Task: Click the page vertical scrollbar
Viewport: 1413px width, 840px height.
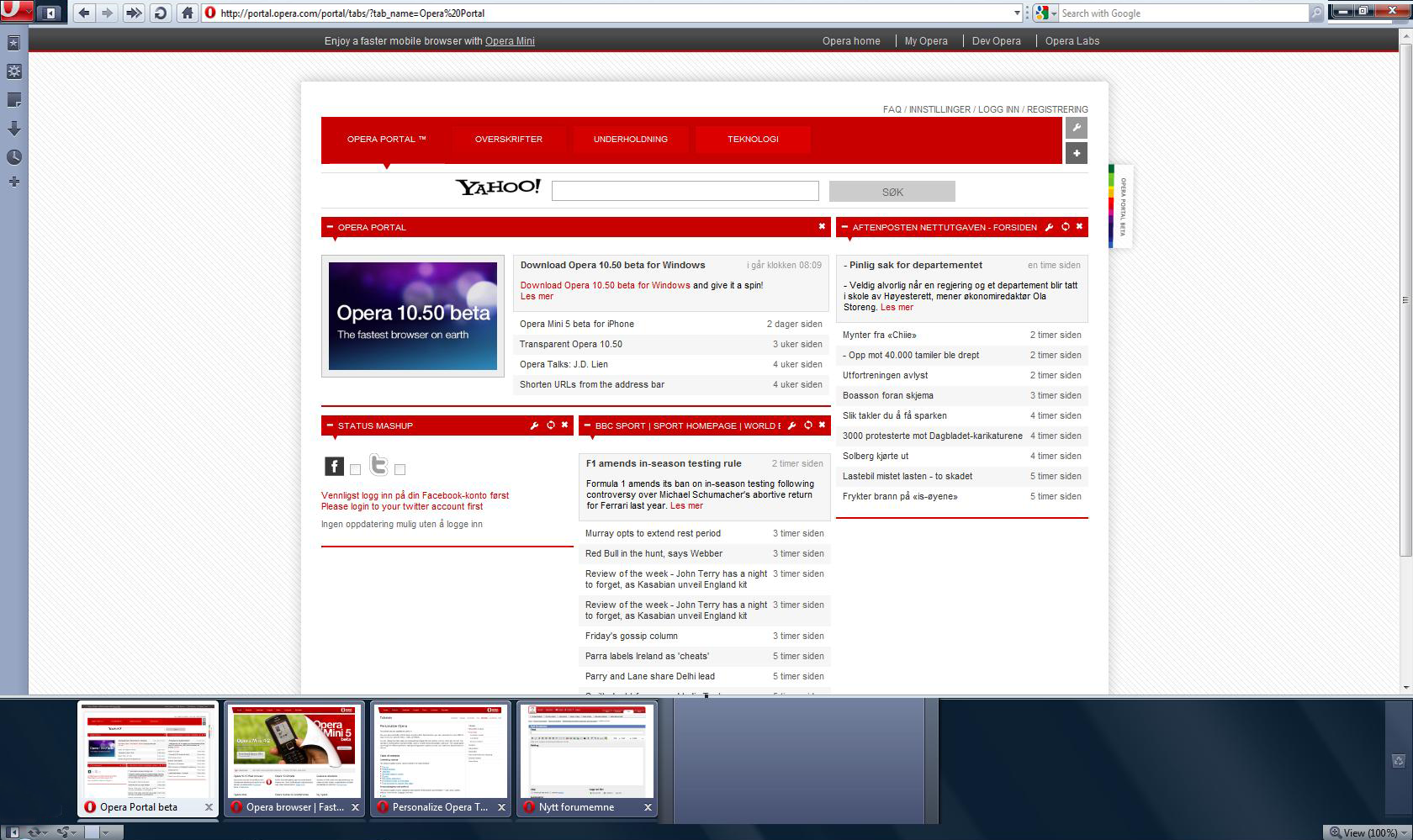Action: 1405,300
